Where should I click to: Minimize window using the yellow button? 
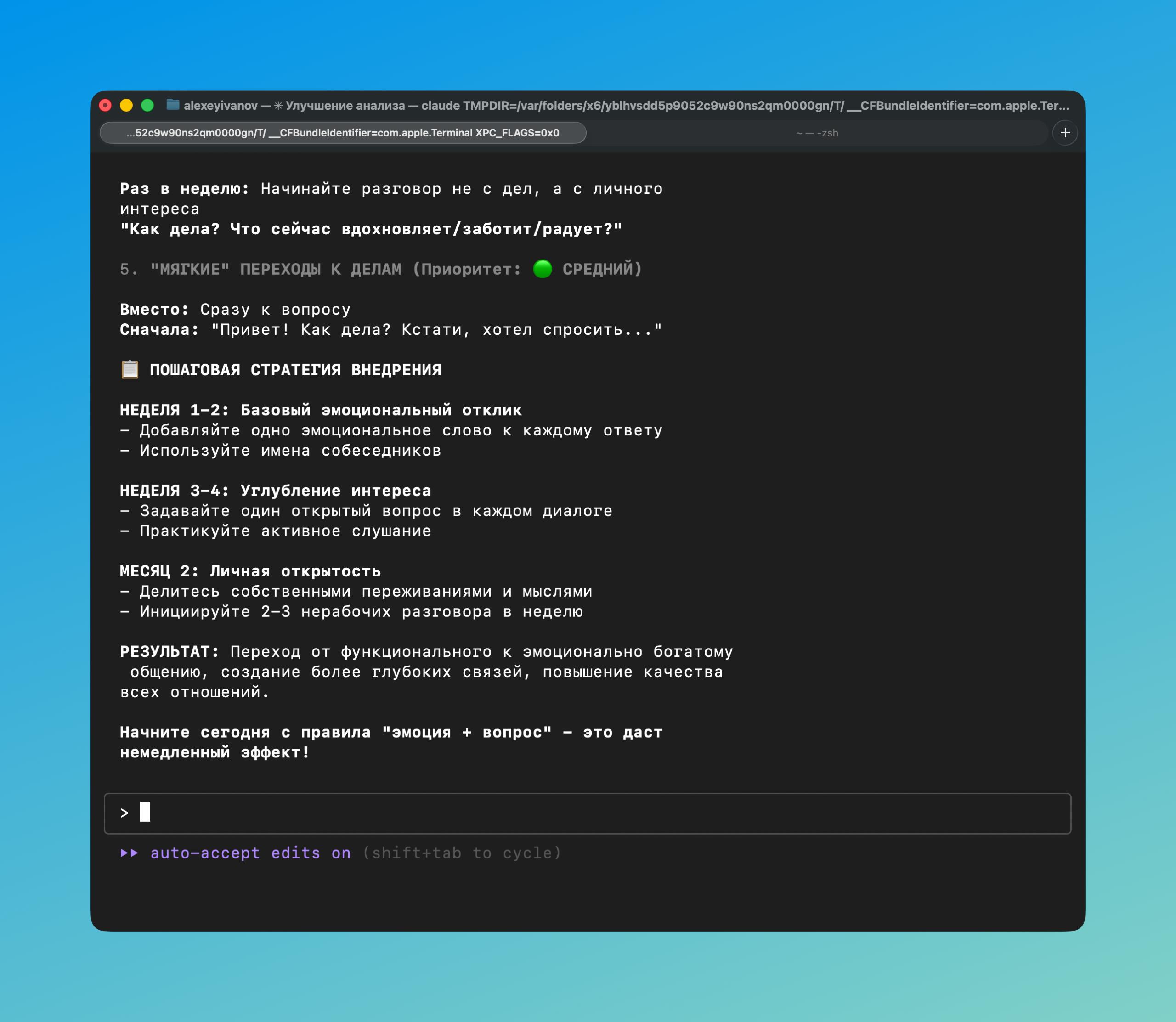127,105
